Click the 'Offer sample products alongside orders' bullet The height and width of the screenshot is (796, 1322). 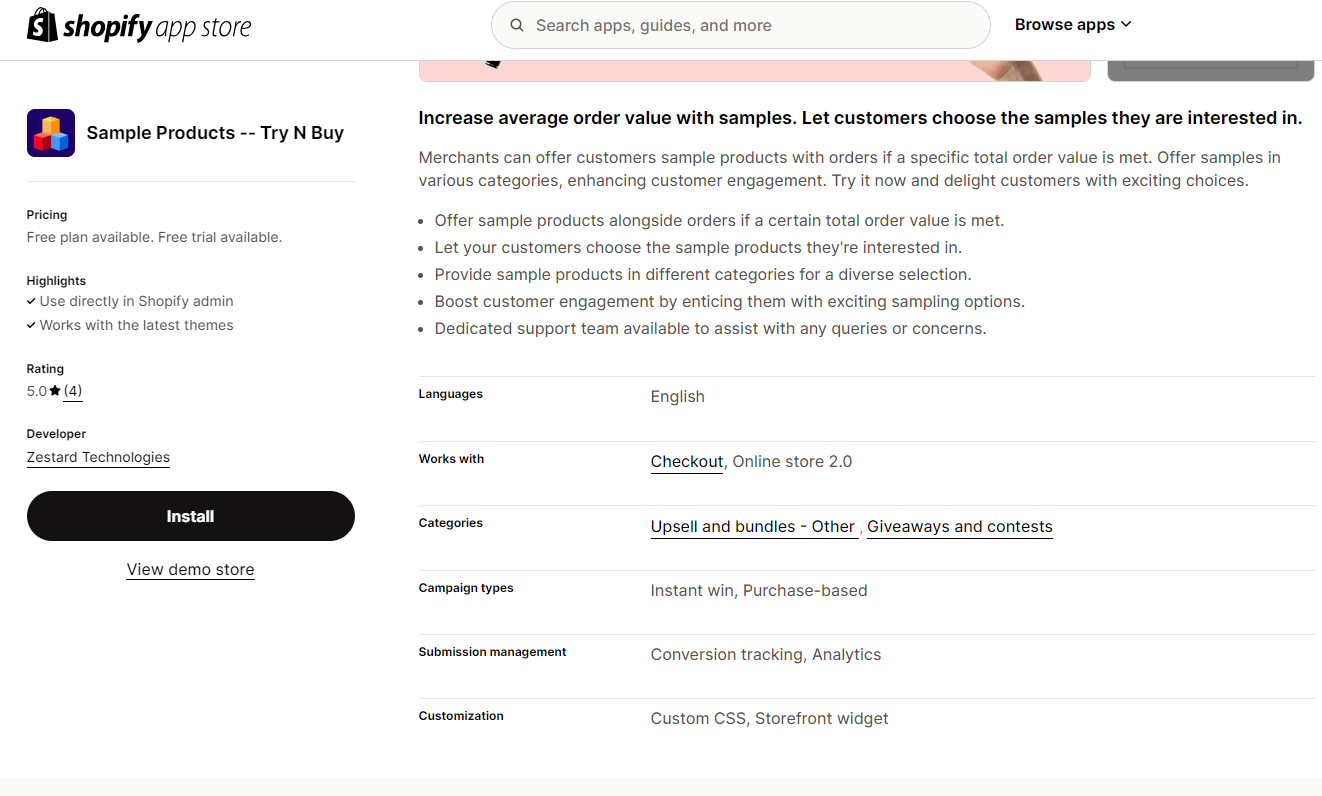point(719,221)
